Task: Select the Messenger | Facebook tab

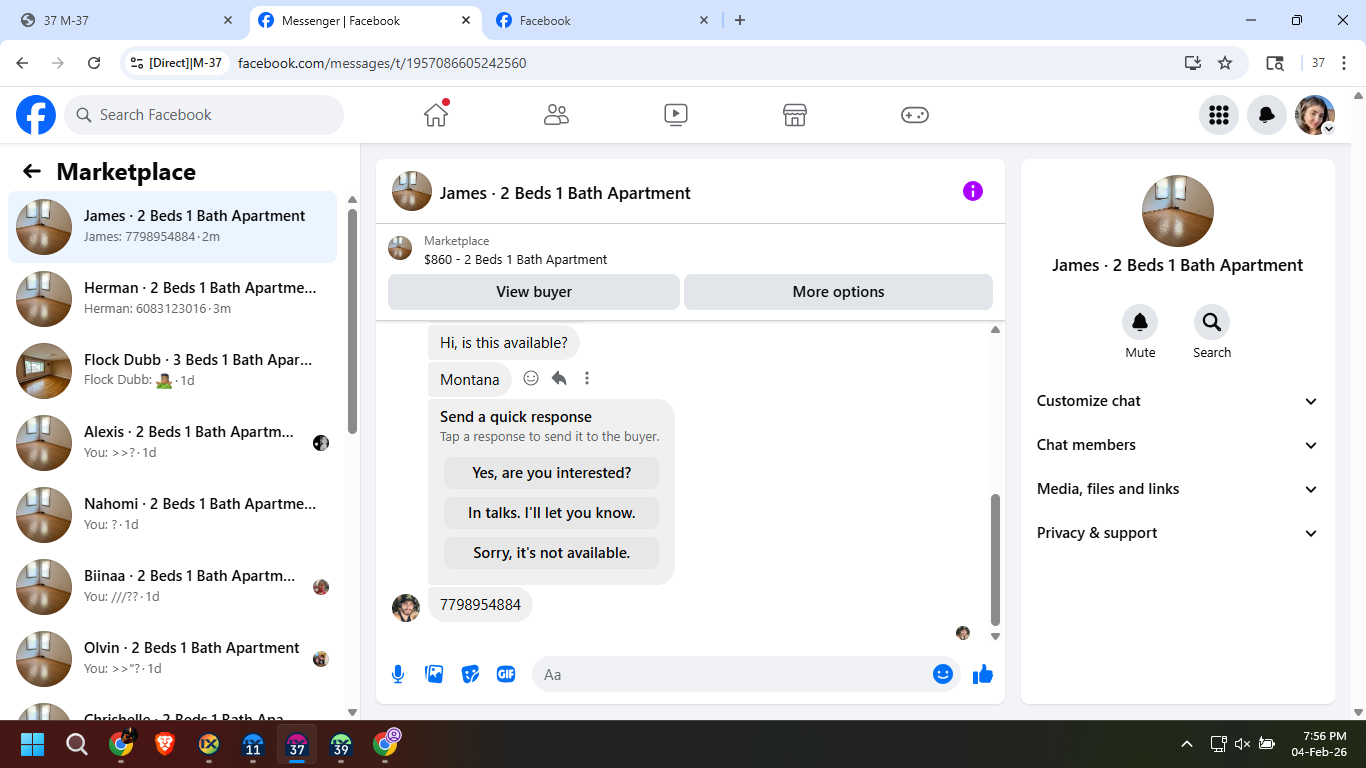Action: pos(365,20)
